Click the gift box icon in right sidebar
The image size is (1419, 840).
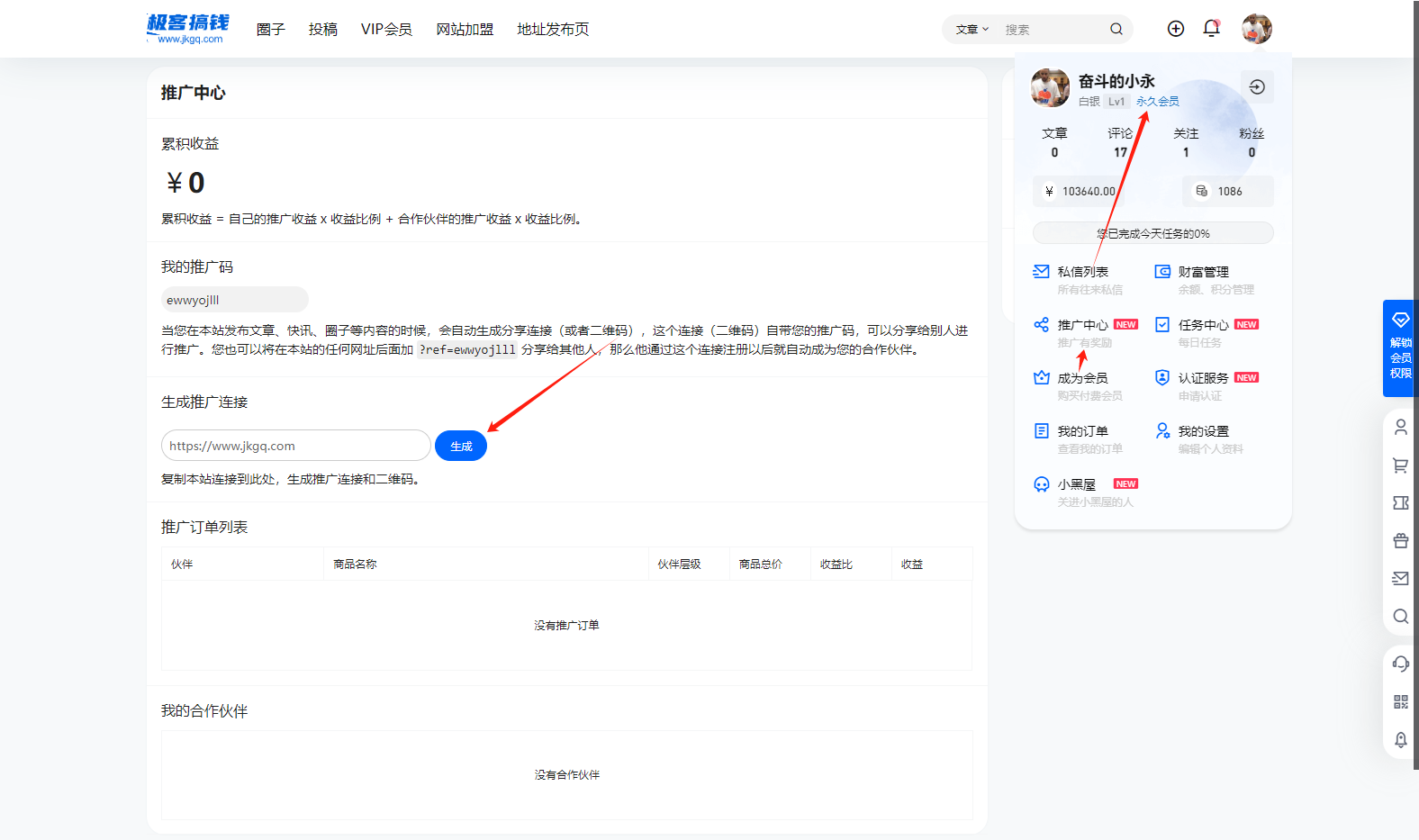click(x=1400, y=541)
